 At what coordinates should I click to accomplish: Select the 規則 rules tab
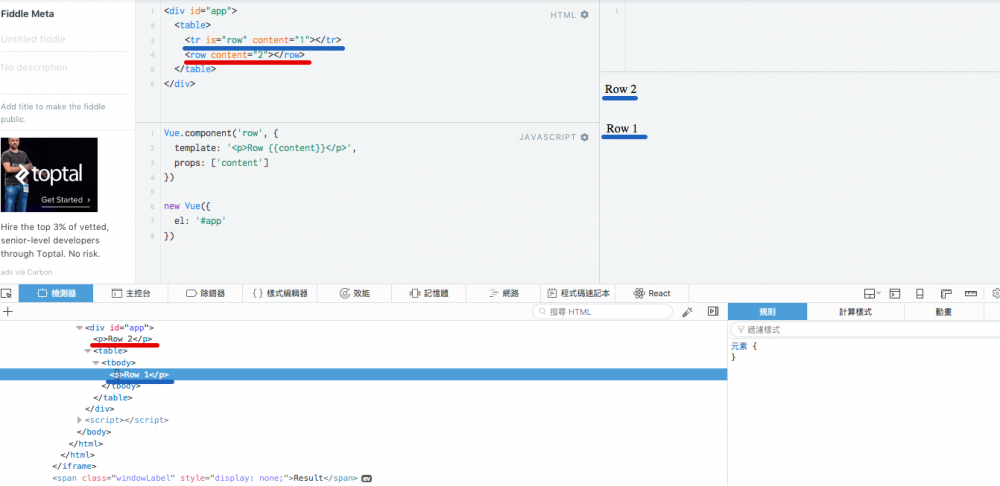tap(767, 312)
